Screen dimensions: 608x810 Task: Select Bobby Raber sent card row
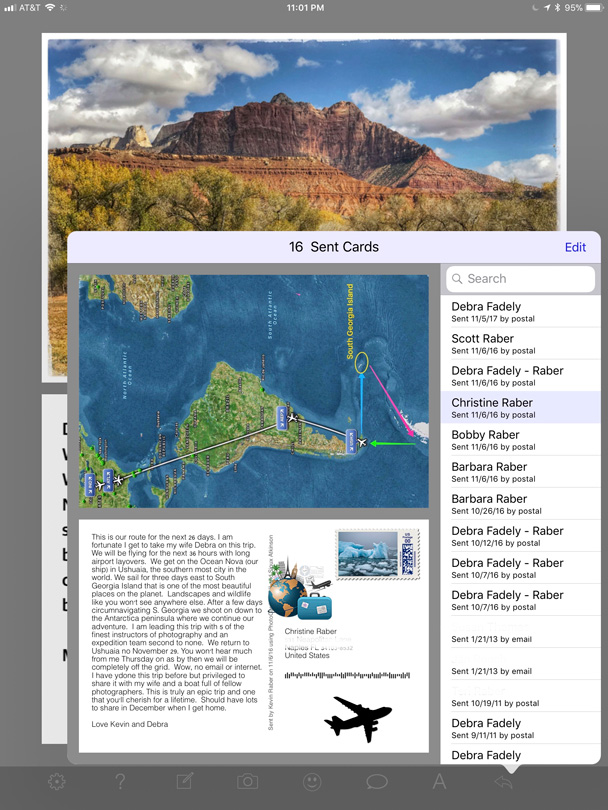520,440
